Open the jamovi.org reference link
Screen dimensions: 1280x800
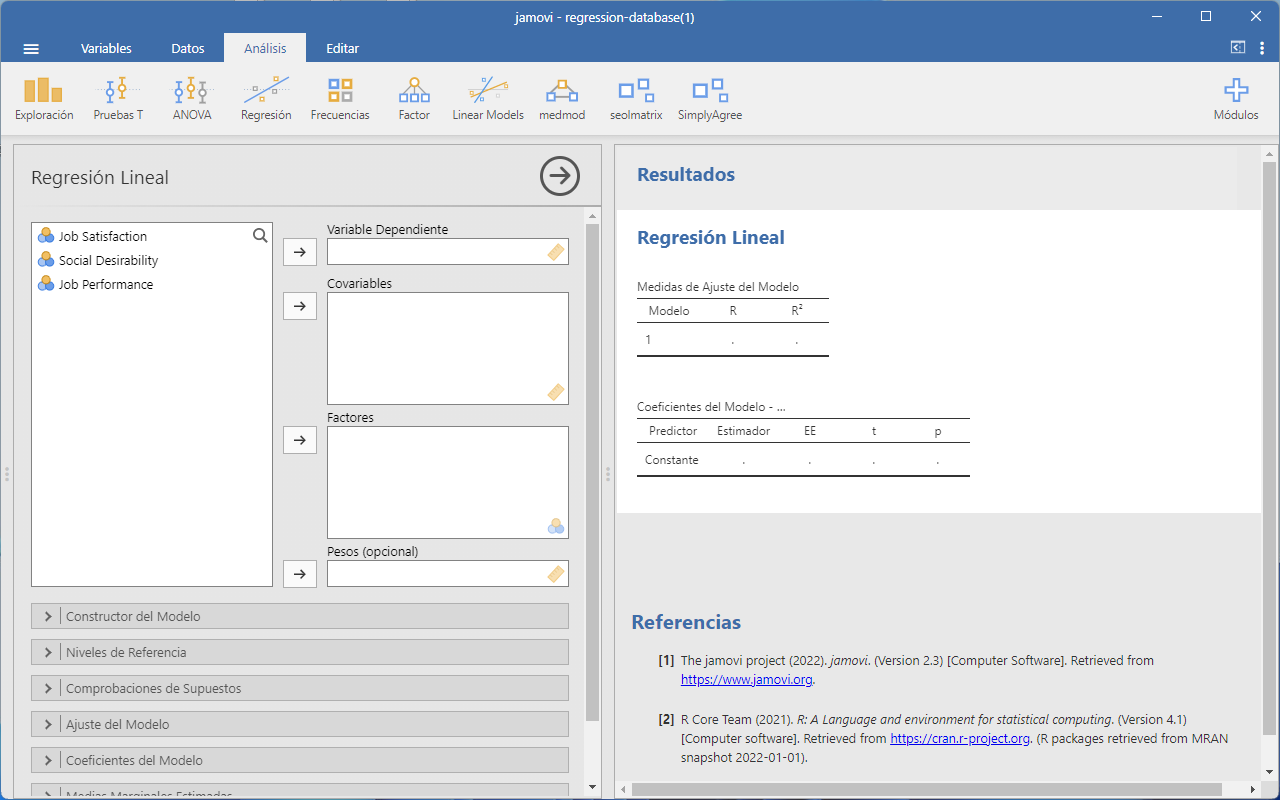click(x=747, y=679)
